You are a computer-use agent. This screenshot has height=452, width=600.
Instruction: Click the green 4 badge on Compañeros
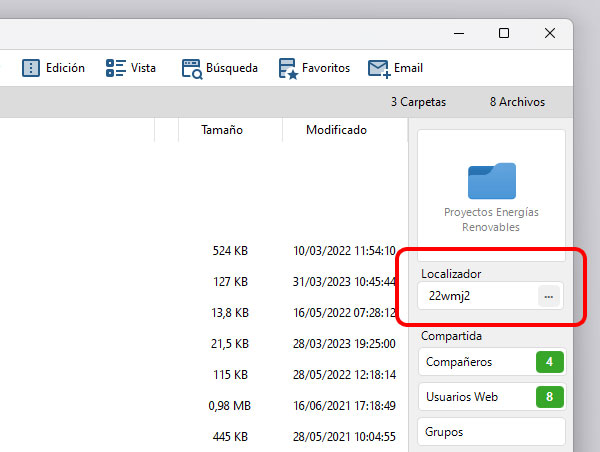tap(549, 362)
